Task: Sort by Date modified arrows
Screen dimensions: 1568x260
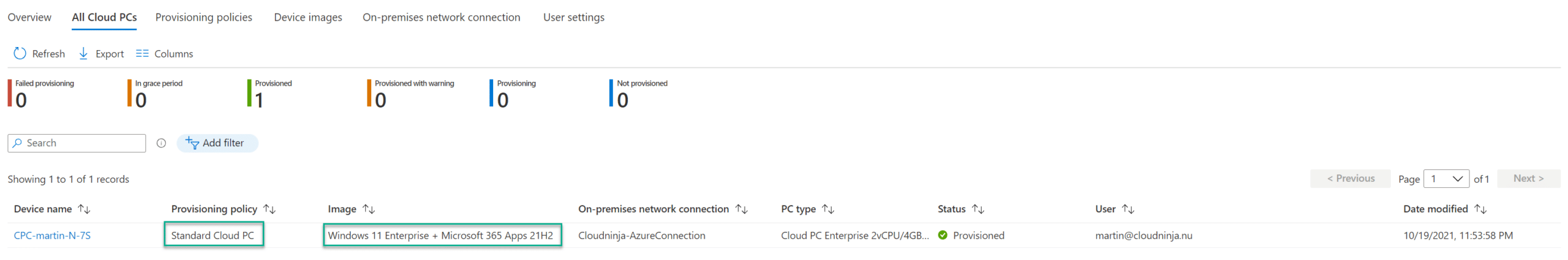Action: point(1480,209)
